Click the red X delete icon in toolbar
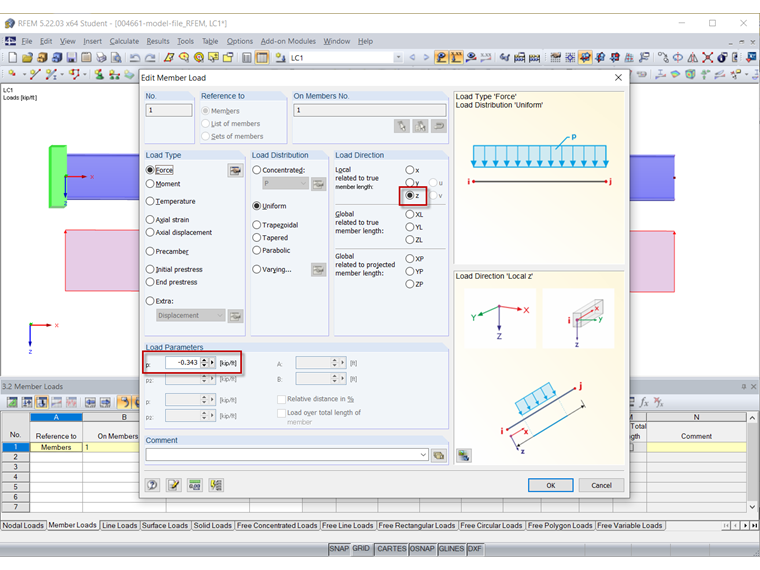The image size is (760, 570). (x=708, y=58)
